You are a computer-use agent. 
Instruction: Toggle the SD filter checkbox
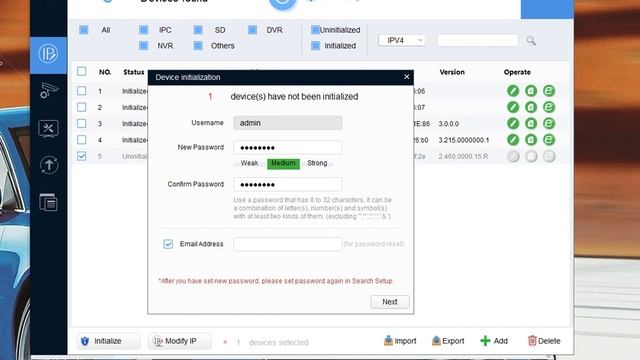coord(198,30)
